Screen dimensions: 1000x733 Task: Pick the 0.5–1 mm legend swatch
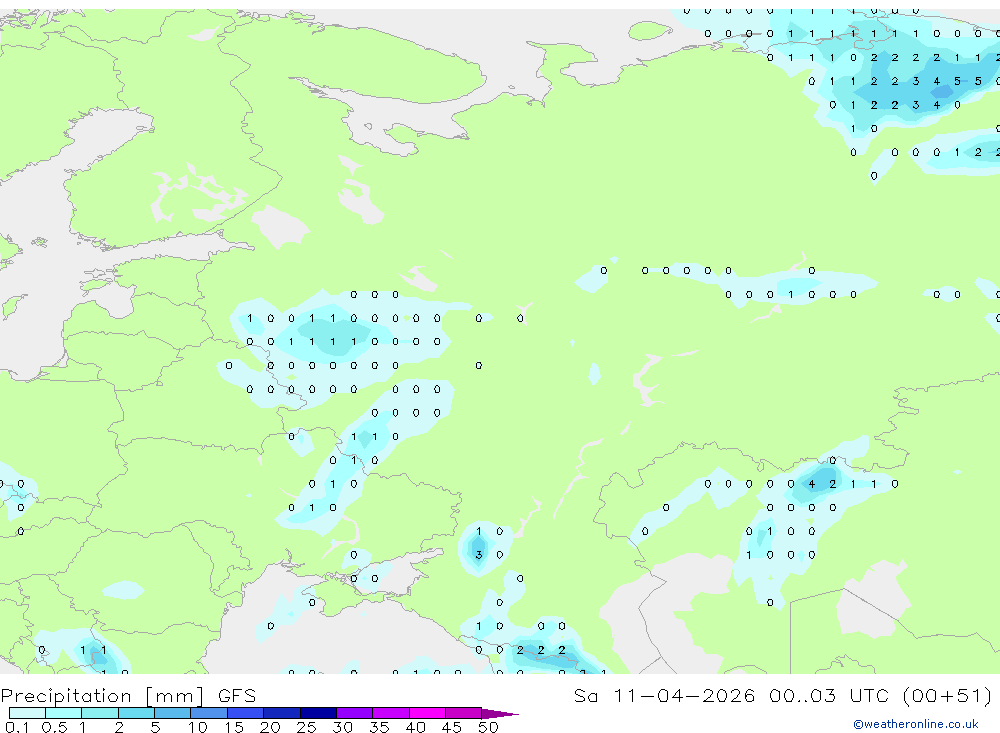click(x=64, y=713)
